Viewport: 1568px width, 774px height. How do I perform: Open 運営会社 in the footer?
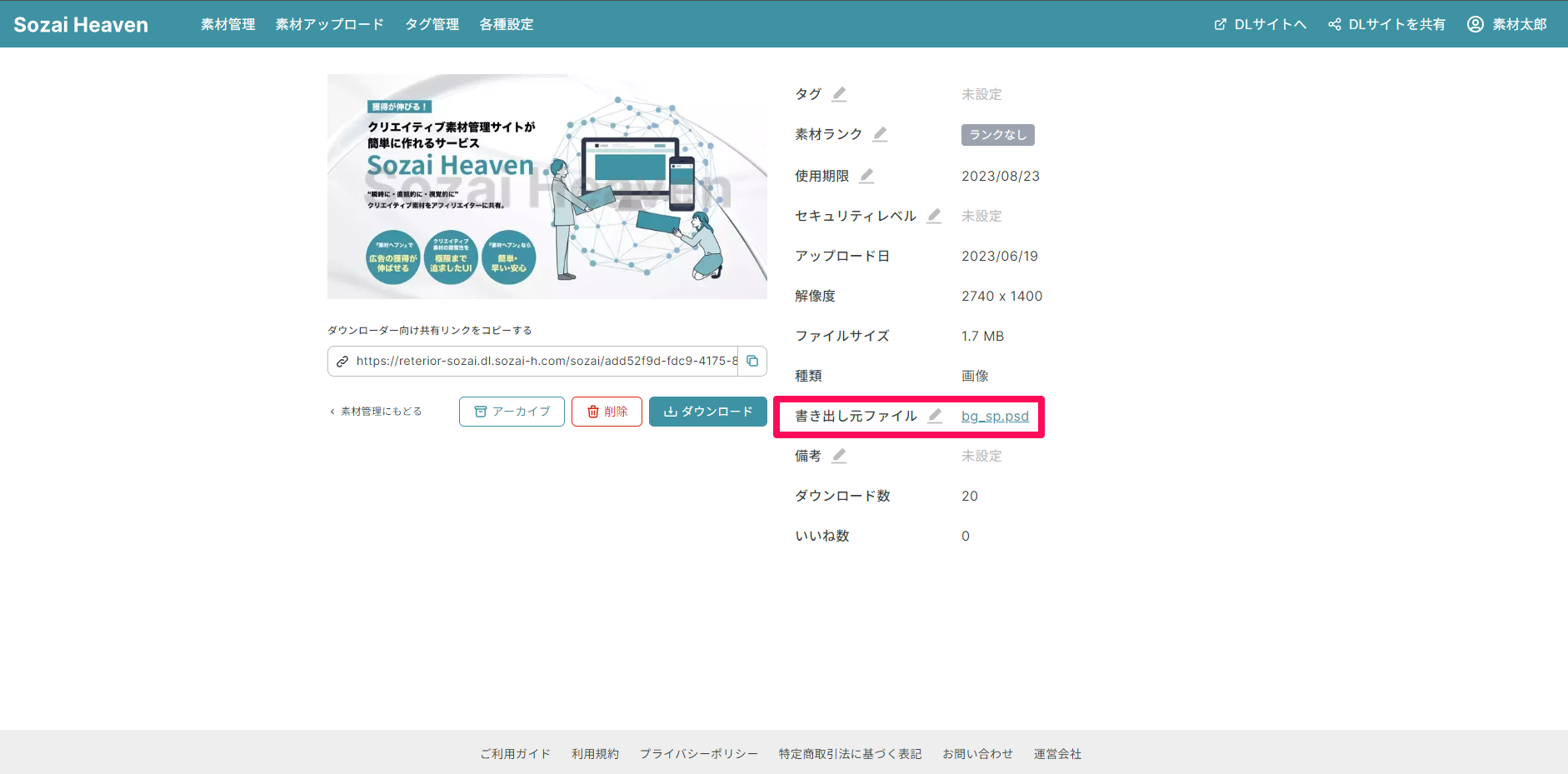click(x=1057, y=754)
